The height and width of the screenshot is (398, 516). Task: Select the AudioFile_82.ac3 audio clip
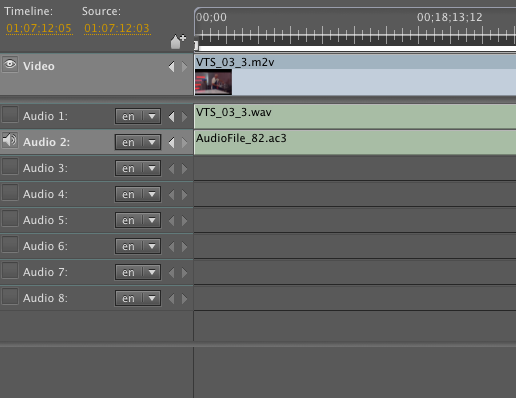[355, 142]
